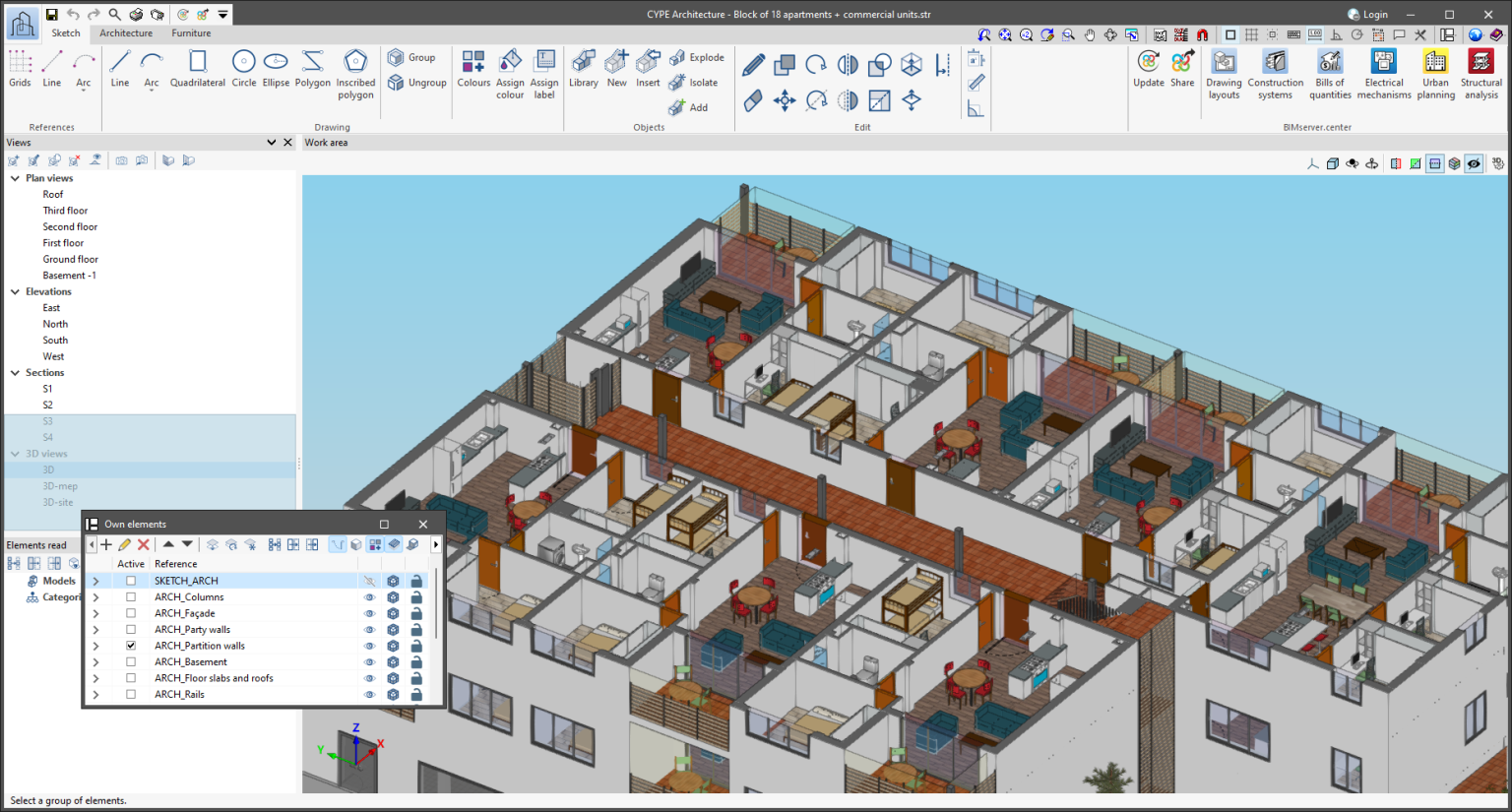This screenshot has height=812, width=1512.
Task: Click the Inscribed polygon tool
Action: coord(355,72)
